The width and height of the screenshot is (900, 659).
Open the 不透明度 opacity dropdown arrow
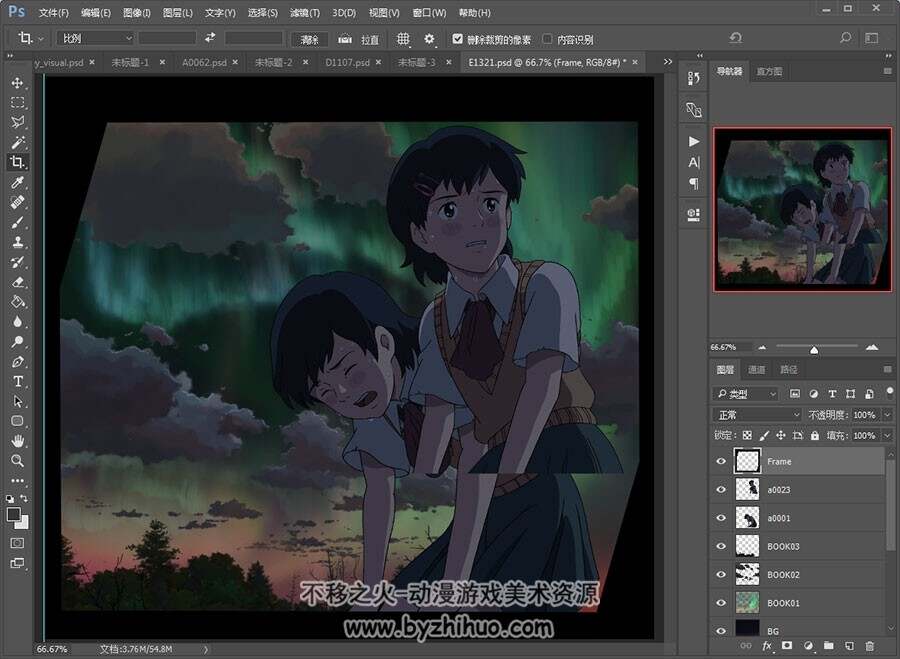coord(887,414)
